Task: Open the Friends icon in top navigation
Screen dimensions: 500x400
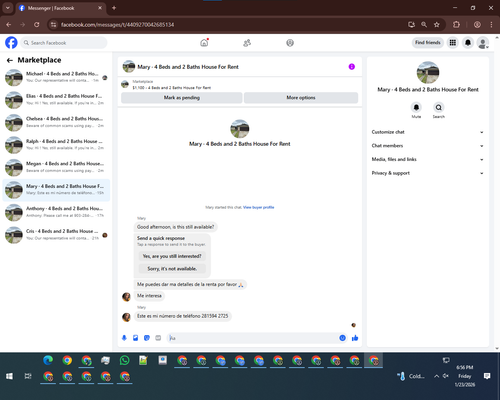Action: pos(247,43)
